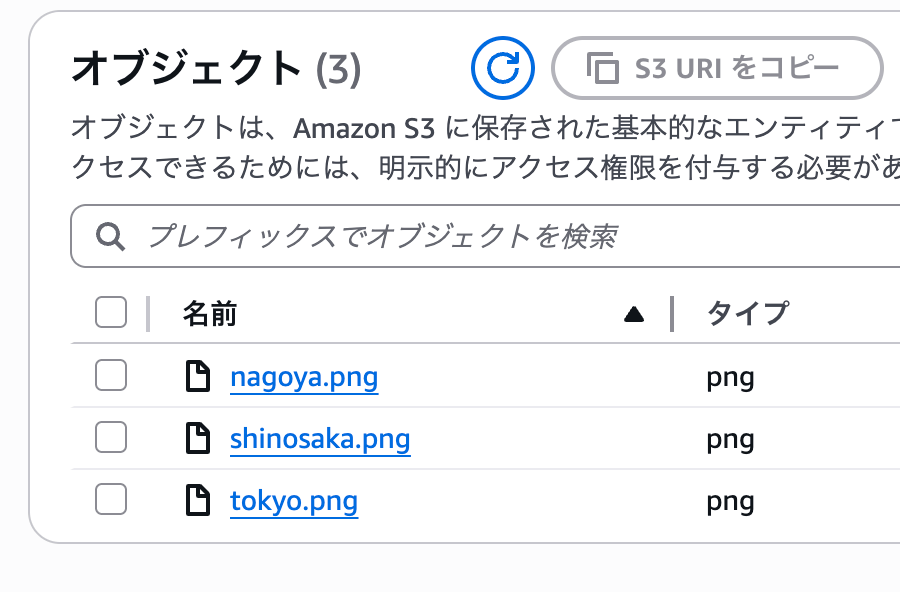The image size is (900, 592).
Task: Open the tokyo.png object link
Action: pyautogui.click(x=294, y=501)
